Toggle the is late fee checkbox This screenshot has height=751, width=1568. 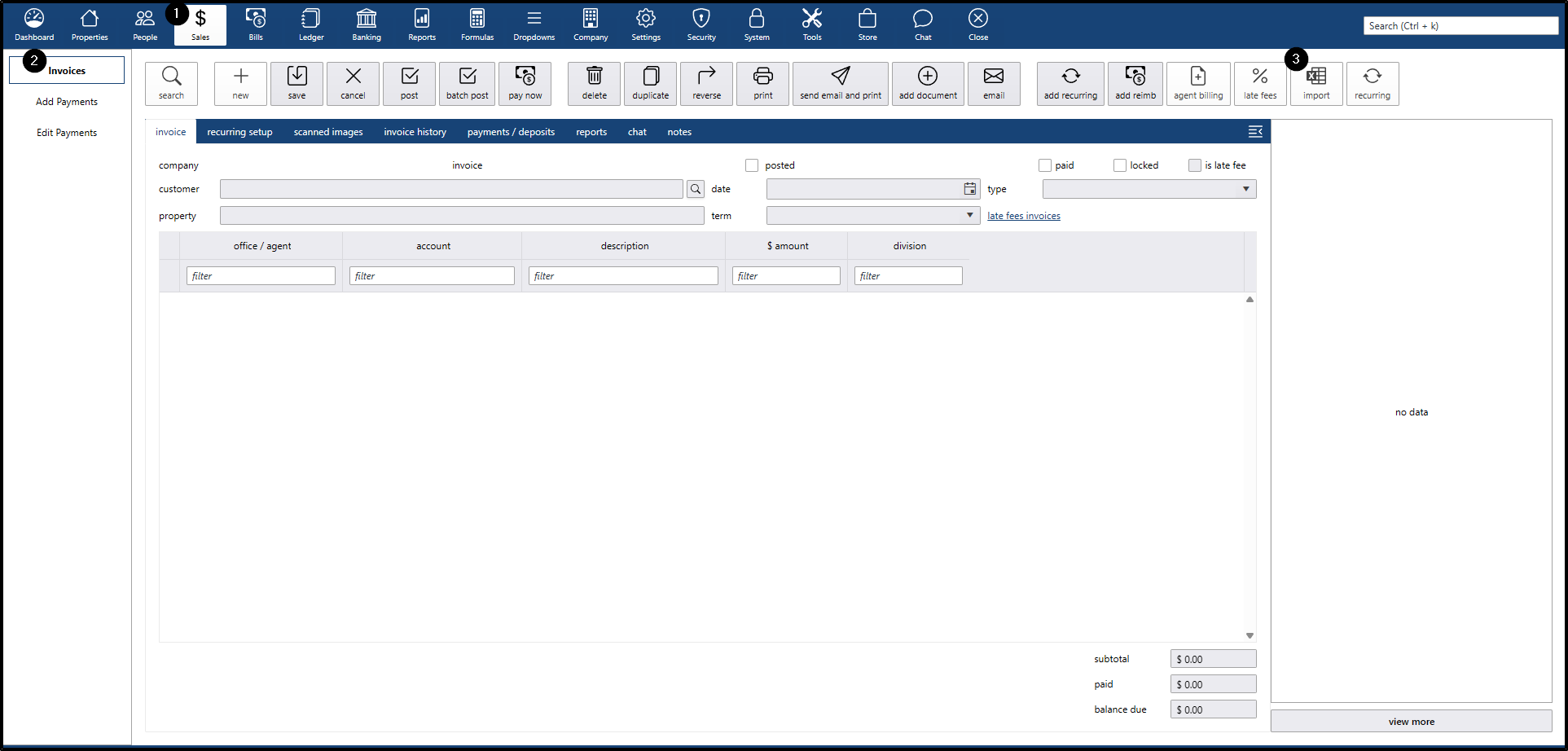pos(1195,165)
